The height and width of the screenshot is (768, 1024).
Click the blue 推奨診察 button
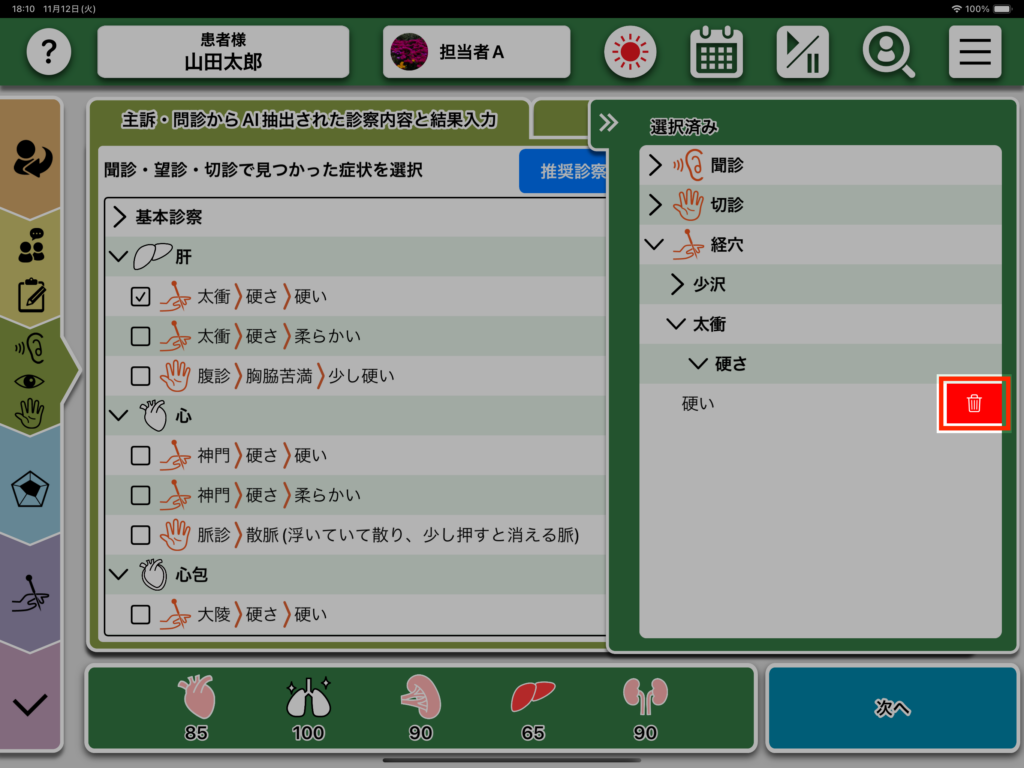[564, 171]
